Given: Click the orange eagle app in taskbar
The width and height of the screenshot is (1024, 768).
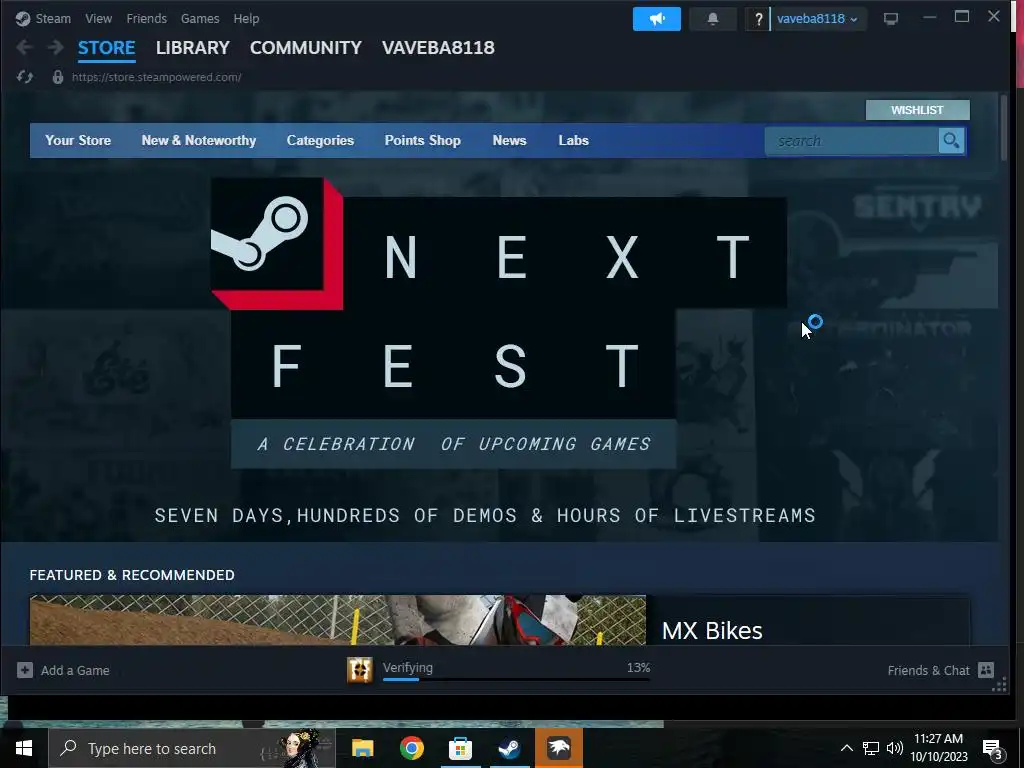Looking at the screenshot, I should click(559, 748).
